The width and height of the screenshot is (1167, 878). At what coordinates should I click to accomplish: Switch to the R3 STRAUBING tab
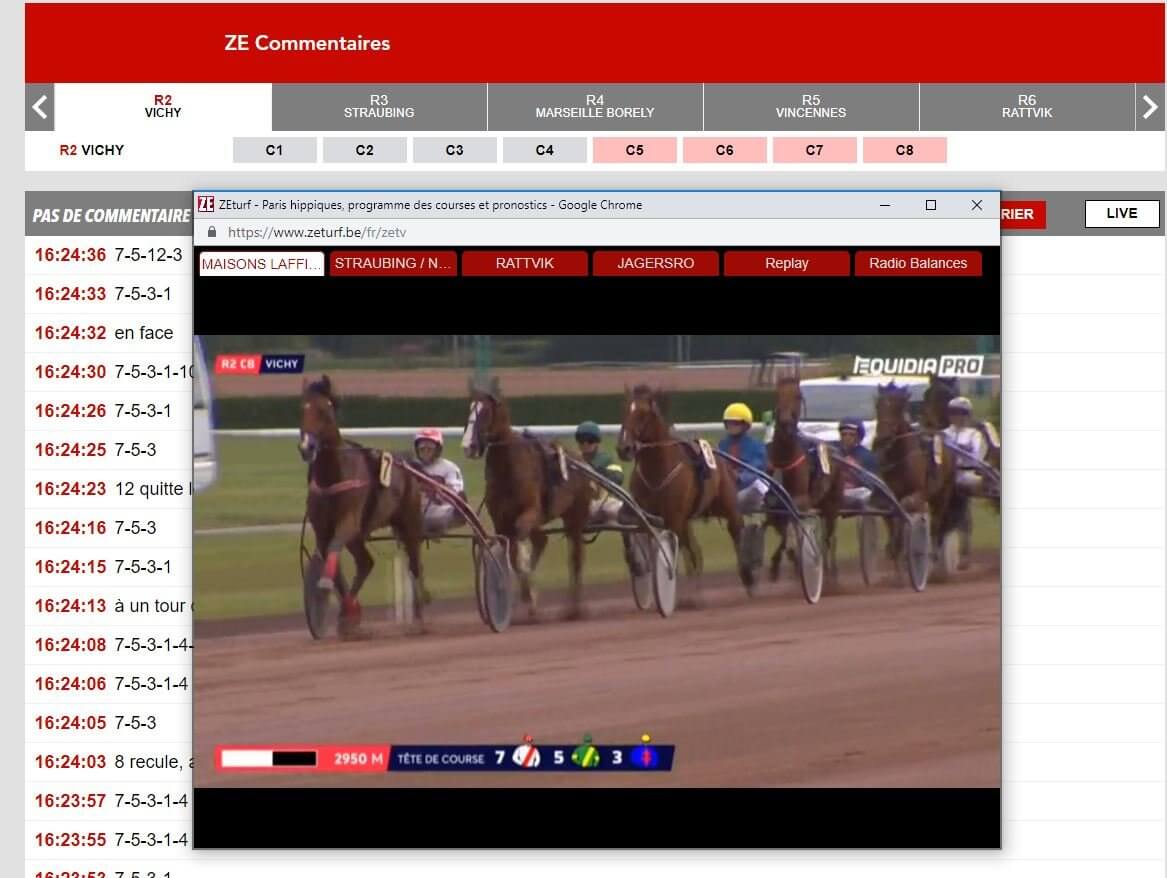[x=379, y=106]
